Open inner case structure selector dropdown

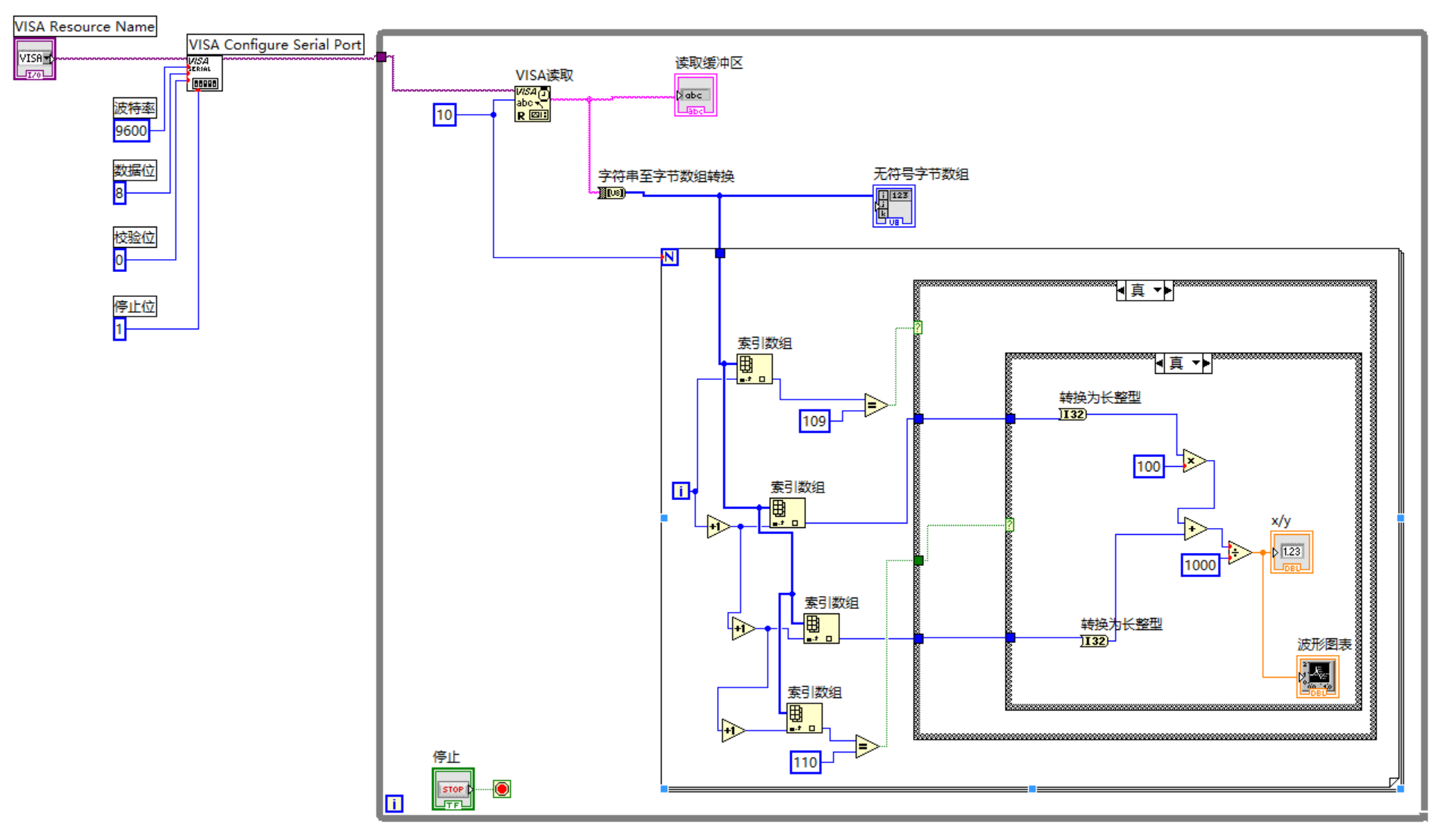click(1196, 363)
